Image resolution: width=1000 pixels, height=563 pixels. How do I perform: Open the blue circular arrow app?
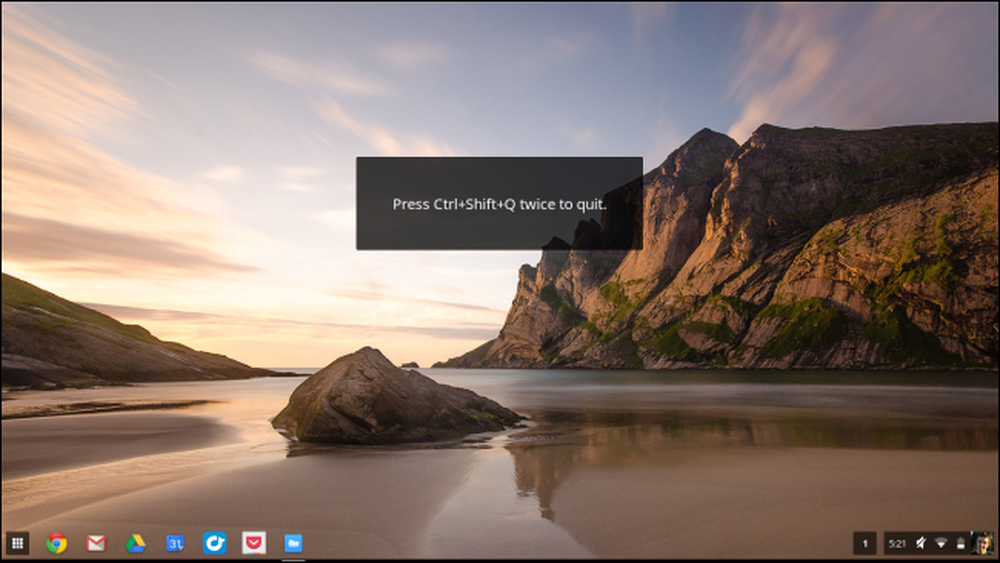pyautogui.click(x=214, y=543)
